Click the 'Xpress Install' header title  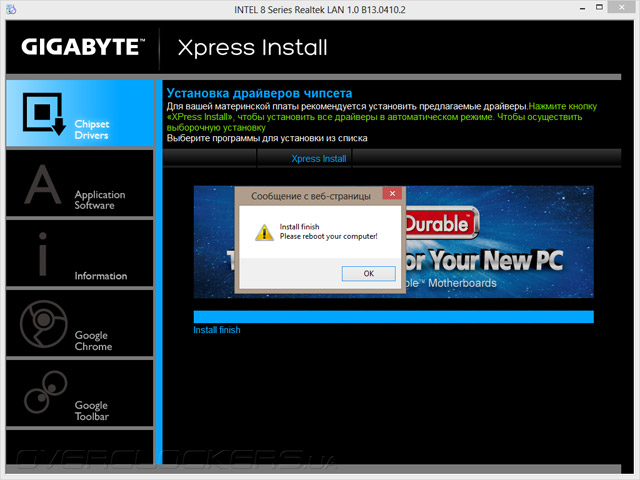253,48
